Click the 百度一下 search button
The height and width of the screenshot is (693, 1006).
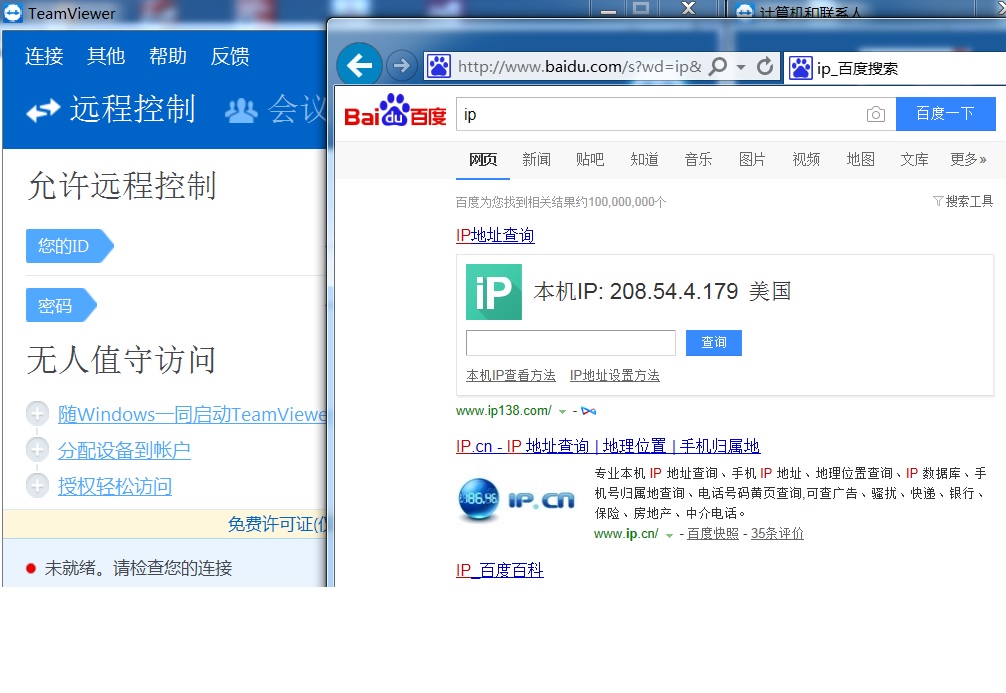coord(946,114)
